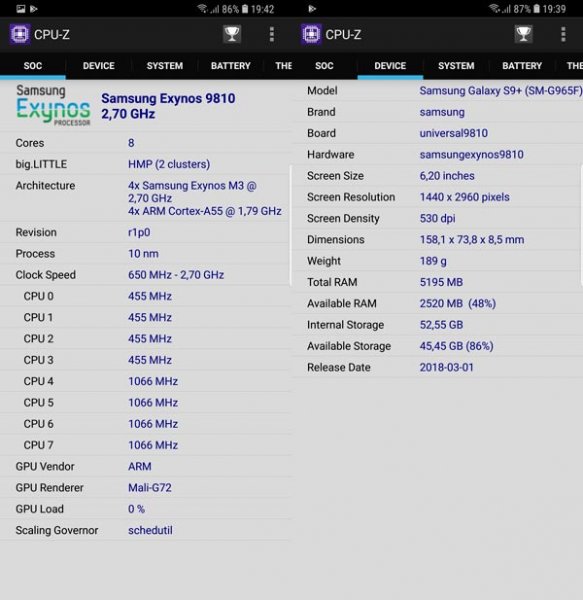Tap the CPU-Z app logo in right screen

coord(311,34)
